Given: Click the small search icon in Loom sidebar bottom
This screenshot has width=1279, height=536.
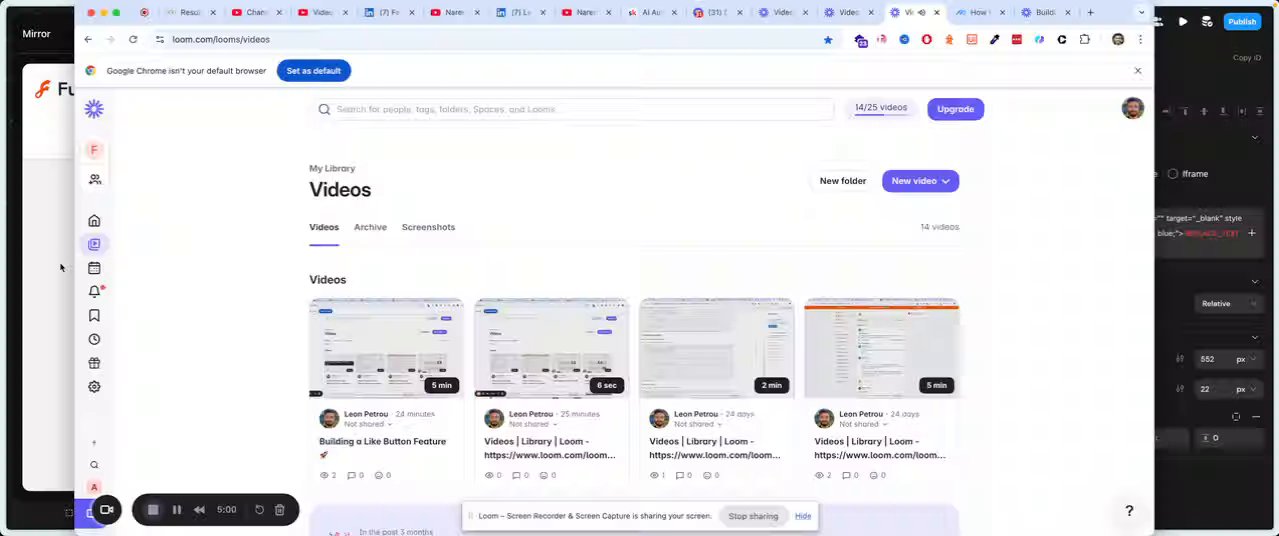Looking at the screenshot, I should [94, 465].
